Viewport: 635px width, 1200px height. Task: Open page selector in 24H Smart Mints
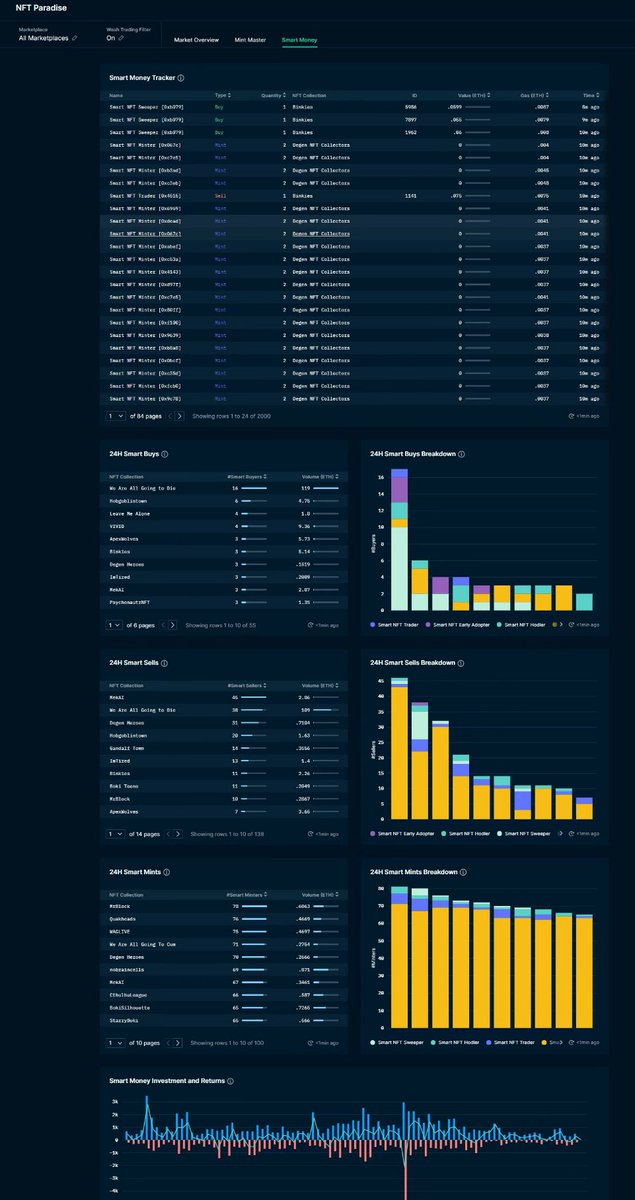point(117,1043)
